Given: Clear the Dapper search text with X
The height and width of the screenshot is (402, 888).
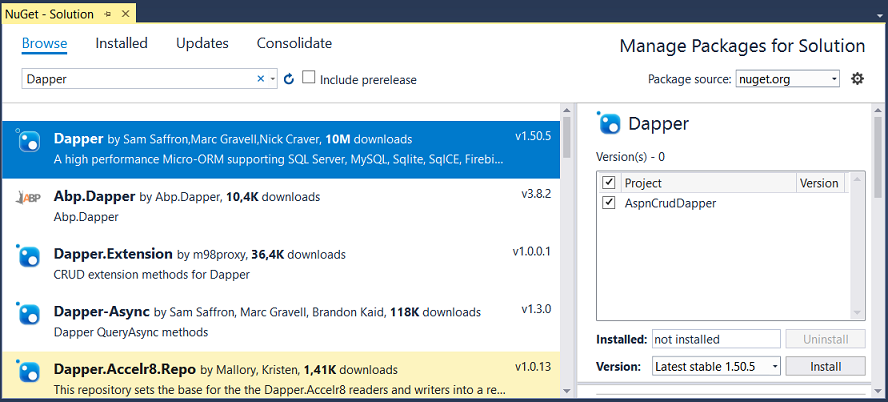Looking at the screenshot, I should pyautogui.click(x=261, y=79).
